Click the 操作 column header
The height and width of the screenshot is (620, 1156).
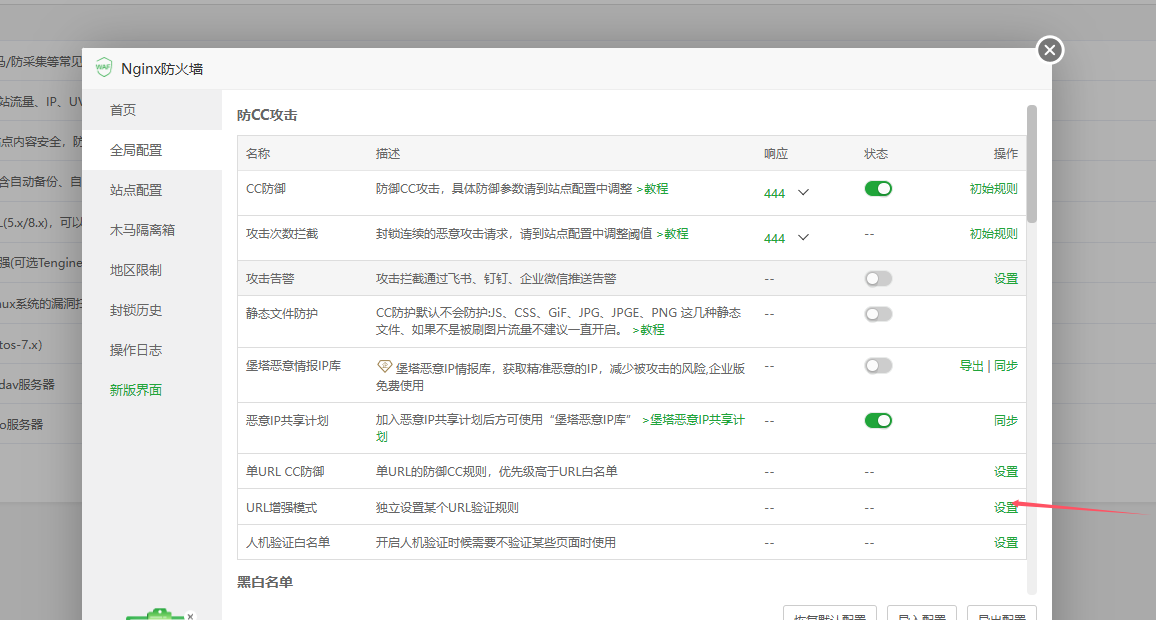click(1006, 153)
